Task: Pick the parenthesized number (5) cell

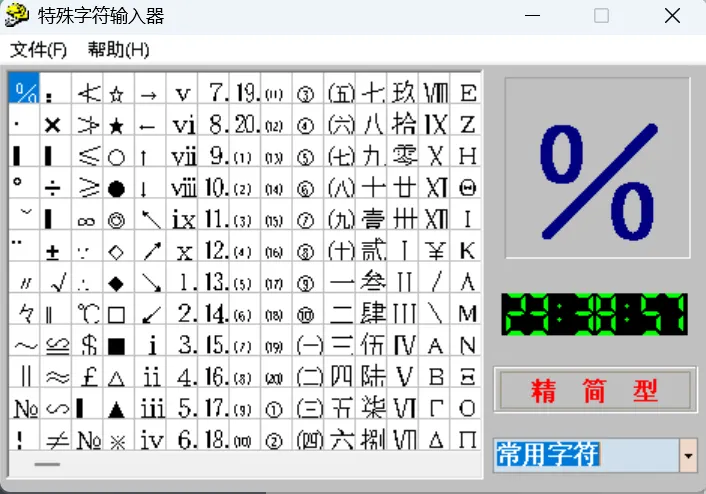Action: pyautogui.click(x=245, y=277)
